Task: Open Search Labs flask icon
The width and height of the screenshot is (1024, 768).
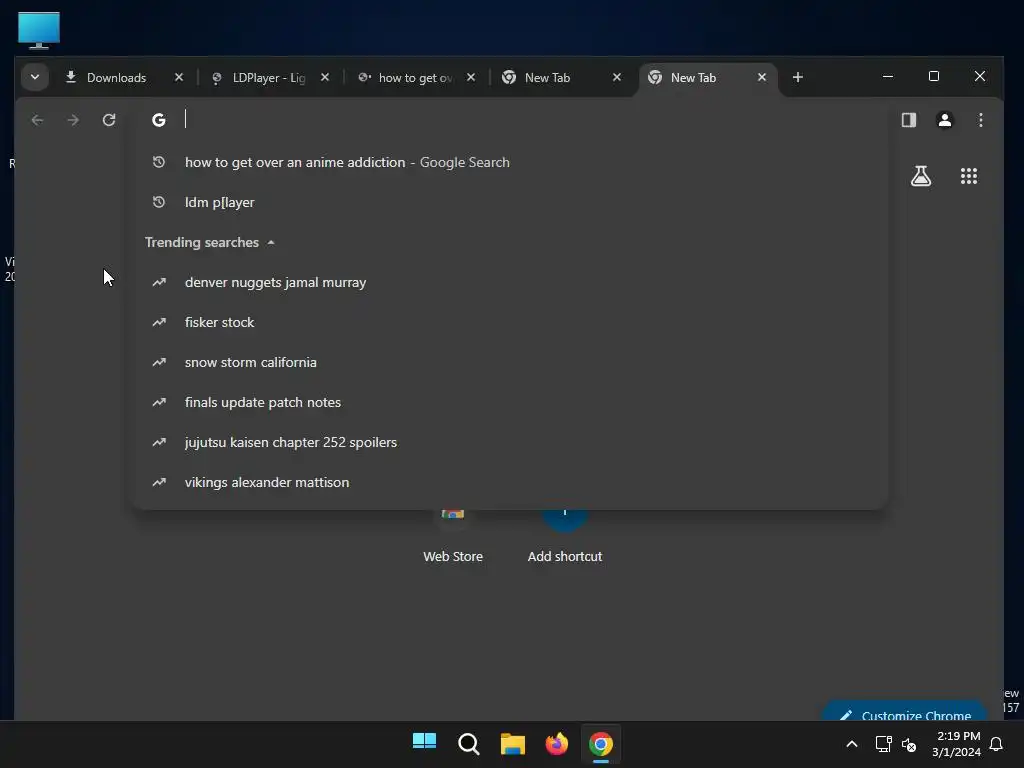Action: coord(921,176)
